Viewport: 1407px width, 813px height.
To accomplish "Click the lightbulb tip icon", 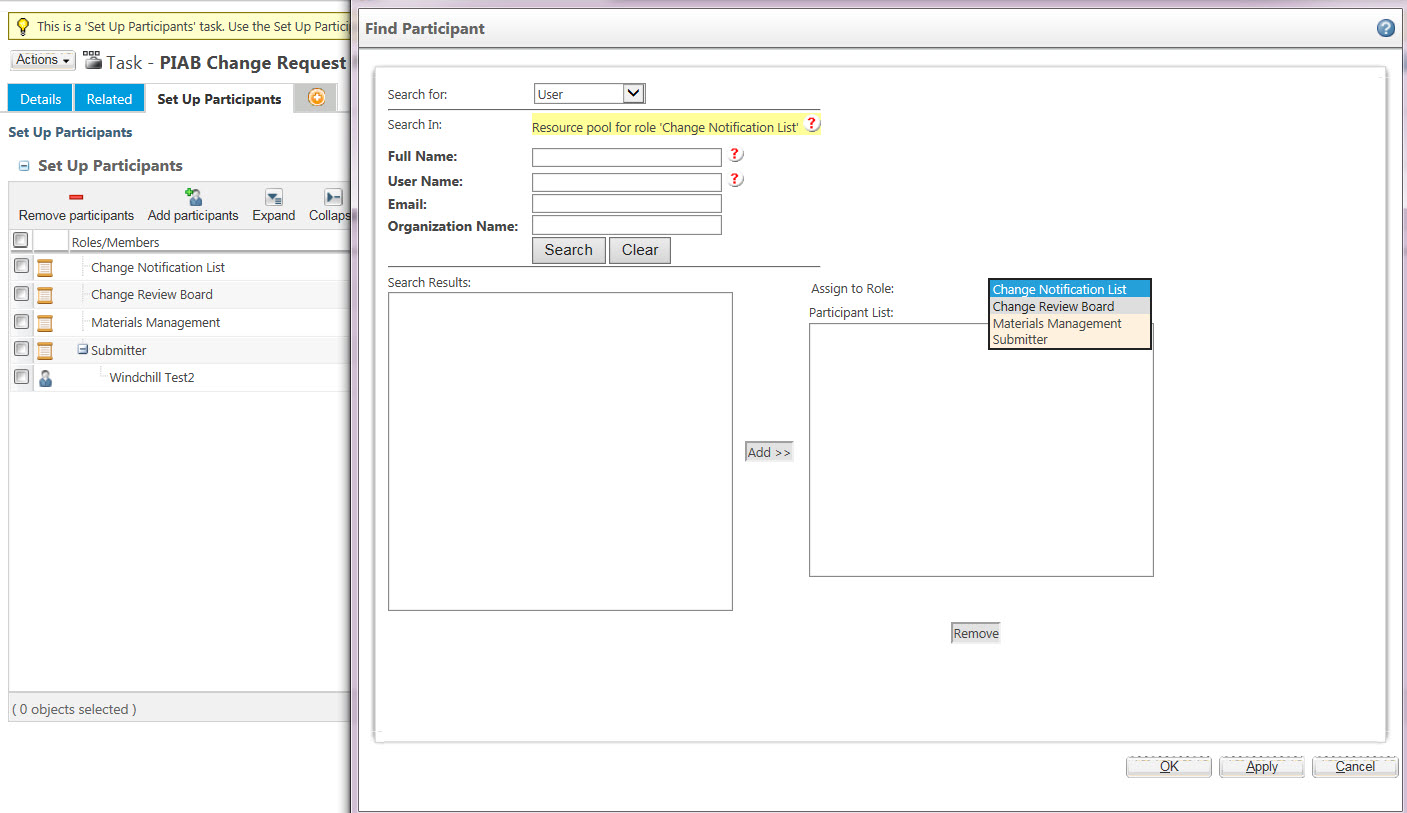I will pos(23,27).
